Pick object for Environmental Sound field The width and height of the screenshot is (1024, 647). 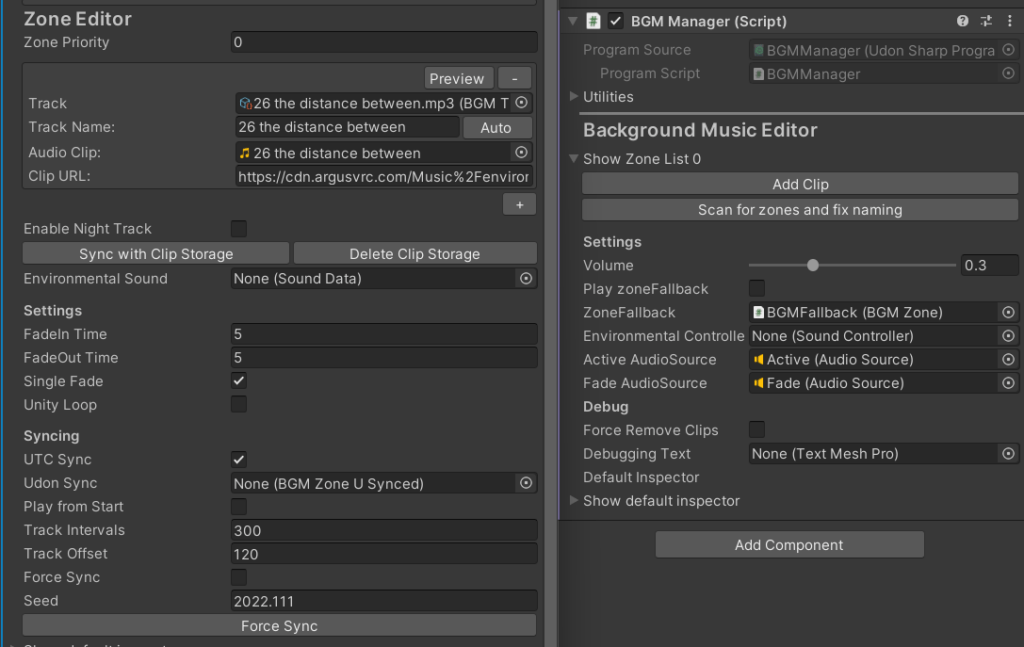point(526,279)
